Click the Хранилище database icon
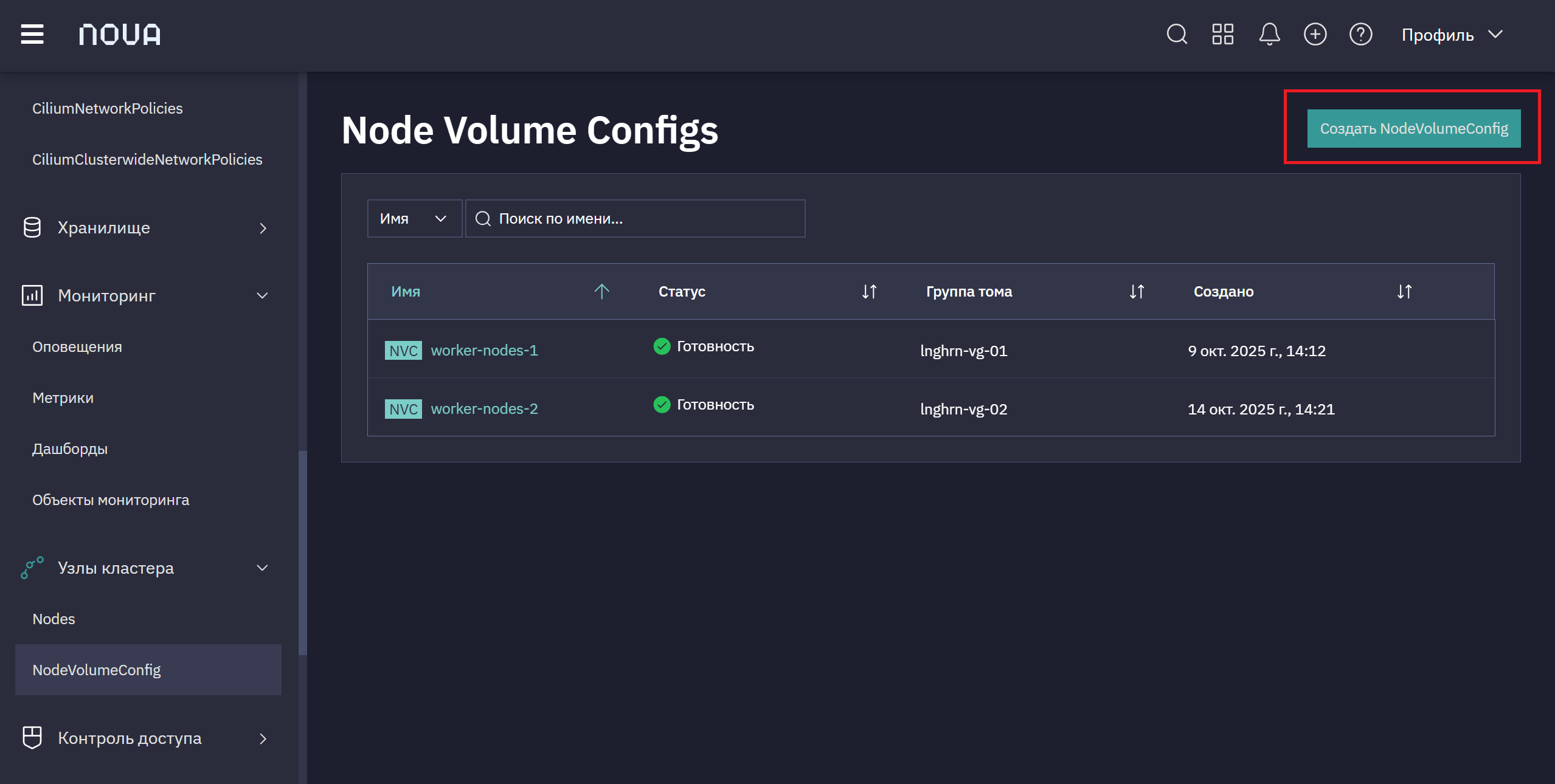Screen dimensions: 1555x784 click(32, 227)
